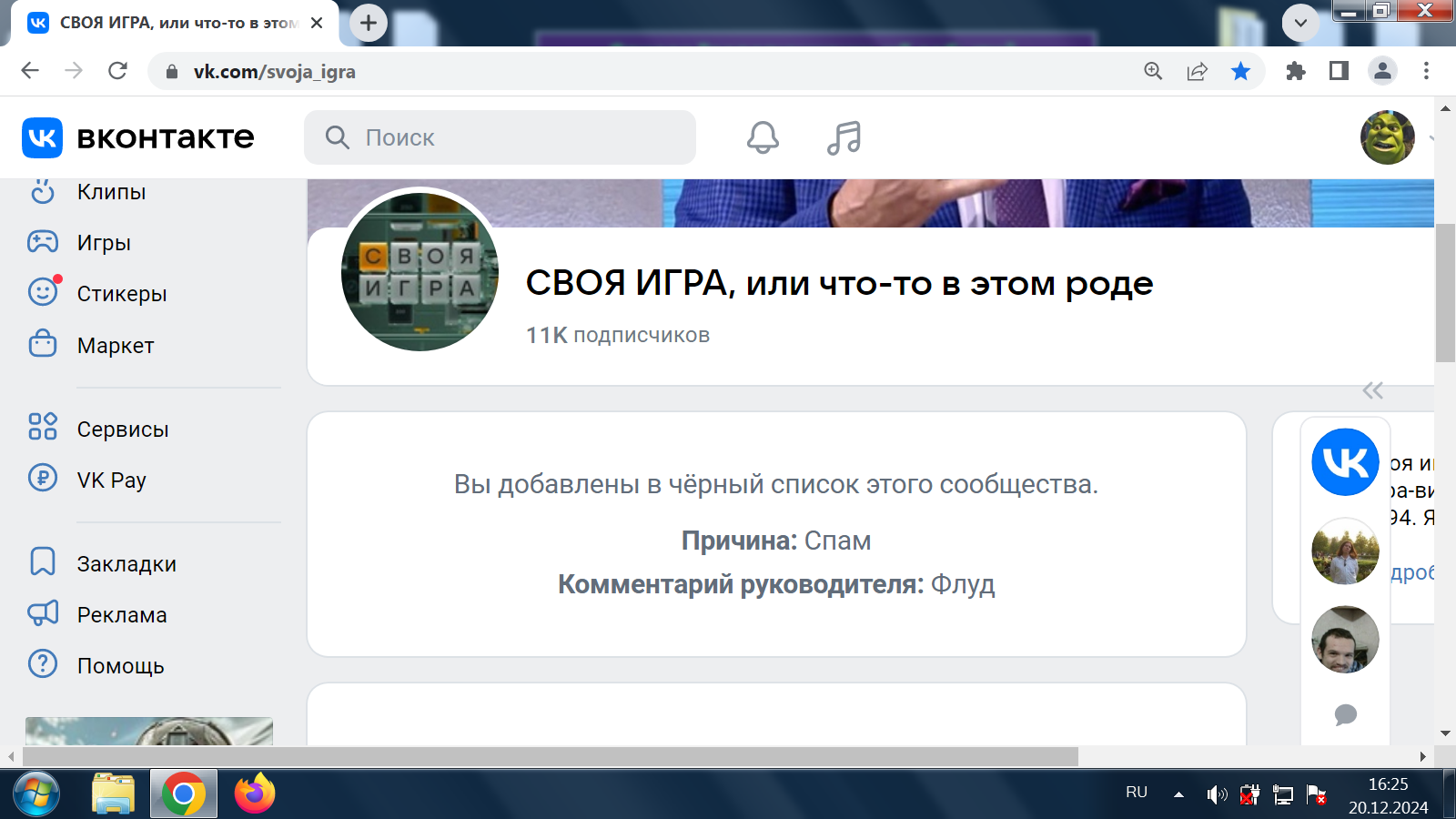
Task: Click the browser forward arrow
Action: [x=74, y=71]
